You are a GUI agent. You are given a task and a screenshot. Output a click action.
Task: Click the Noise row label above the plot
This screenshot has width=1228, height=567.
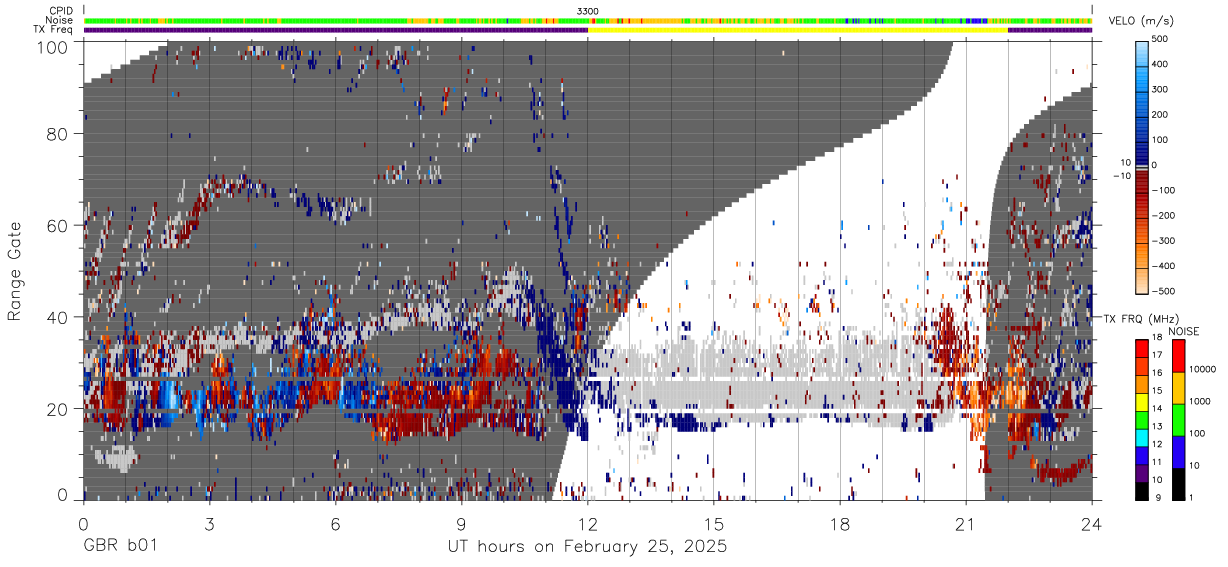[61, 20]
